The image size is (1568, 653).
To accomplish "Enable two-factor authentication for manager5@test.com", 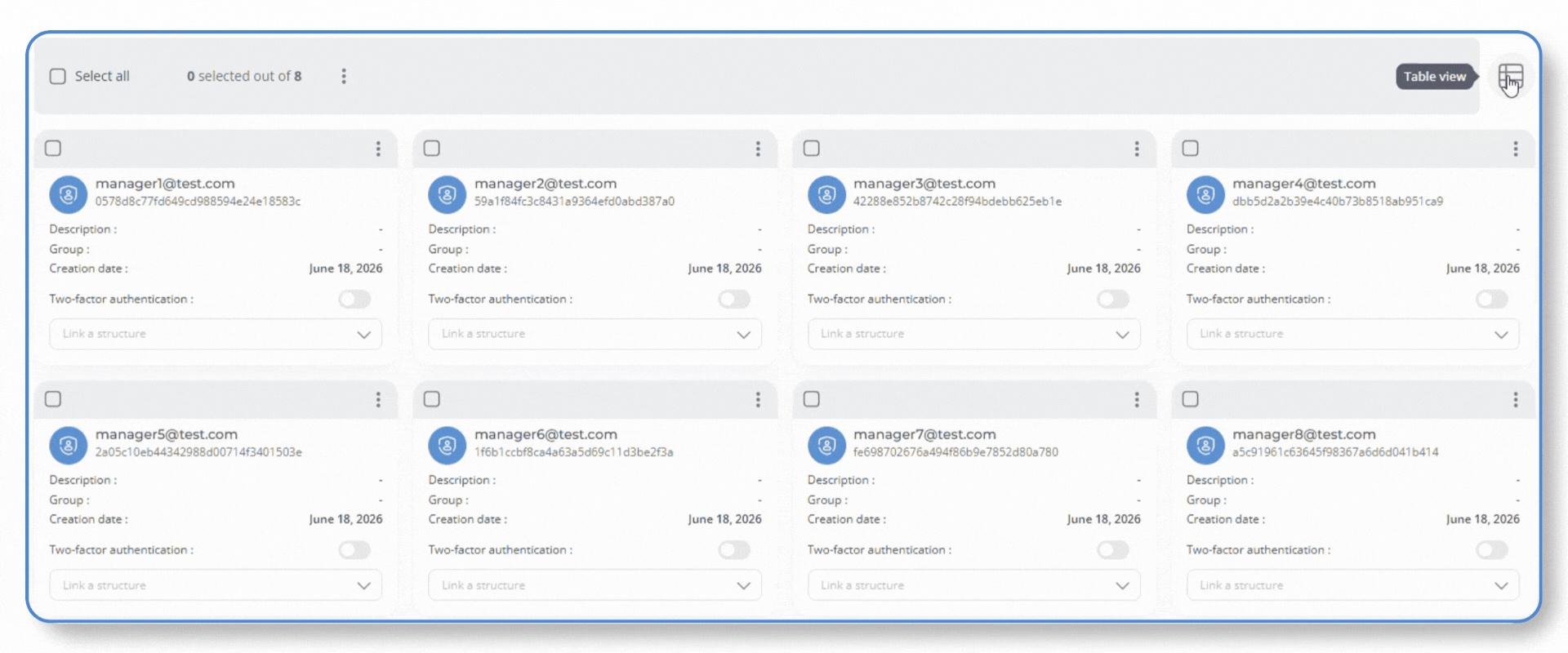I will [x=355, y=550].
